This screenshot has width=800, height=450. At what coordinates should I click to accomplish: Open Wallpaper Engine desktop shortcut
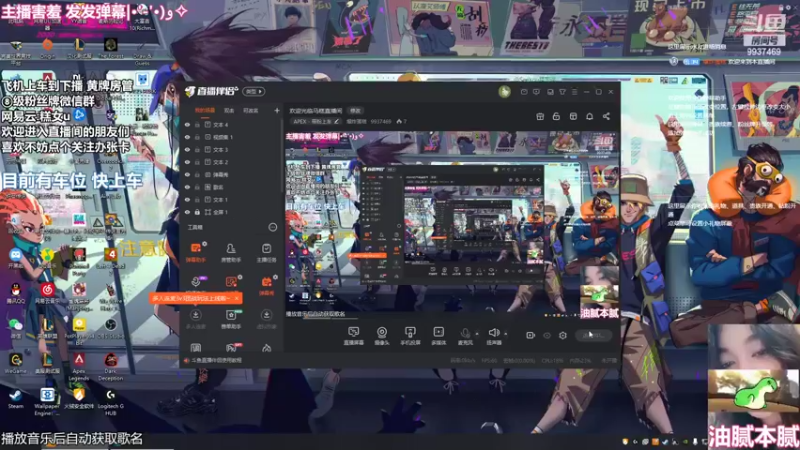point(46,402)
